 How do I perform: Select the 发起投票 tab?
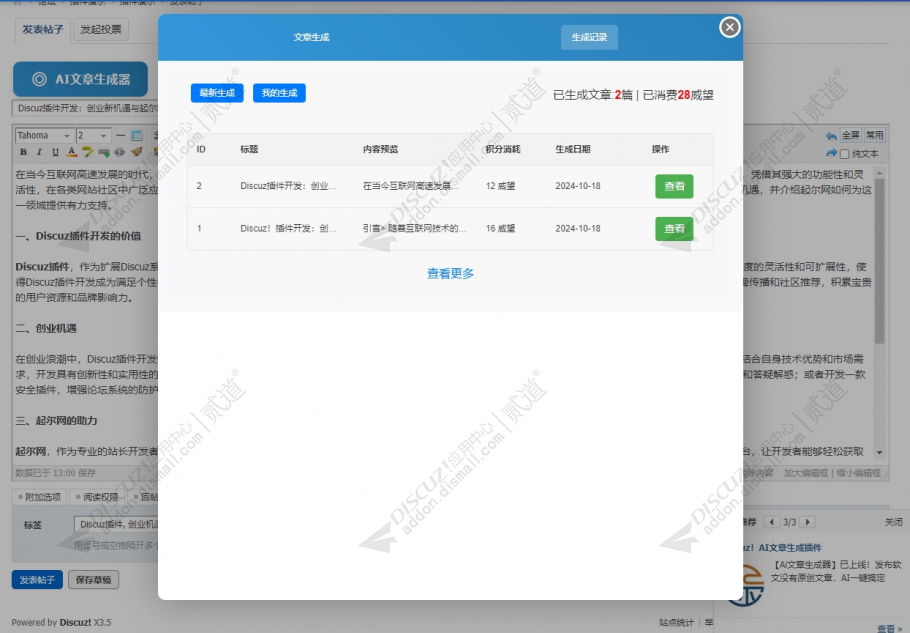[101, 30]
